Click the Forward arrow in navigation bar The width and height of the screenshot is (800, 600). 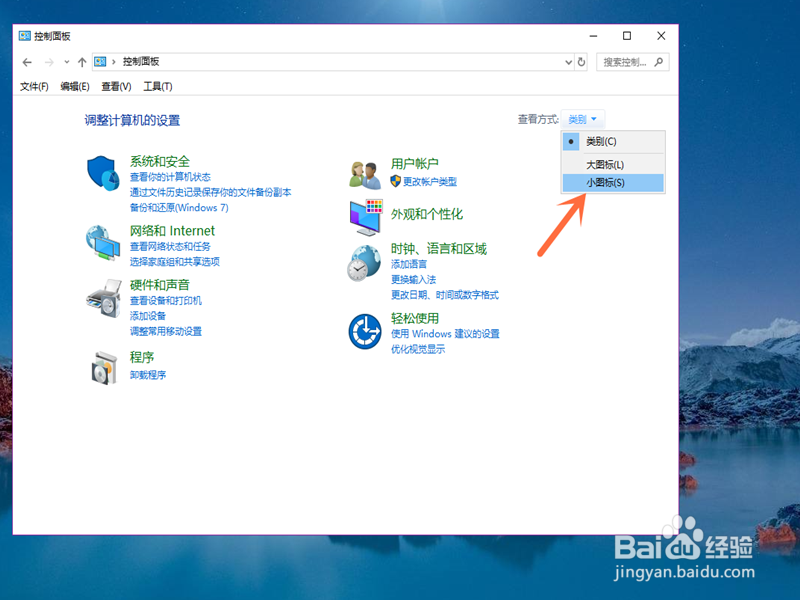coord(49,62)
